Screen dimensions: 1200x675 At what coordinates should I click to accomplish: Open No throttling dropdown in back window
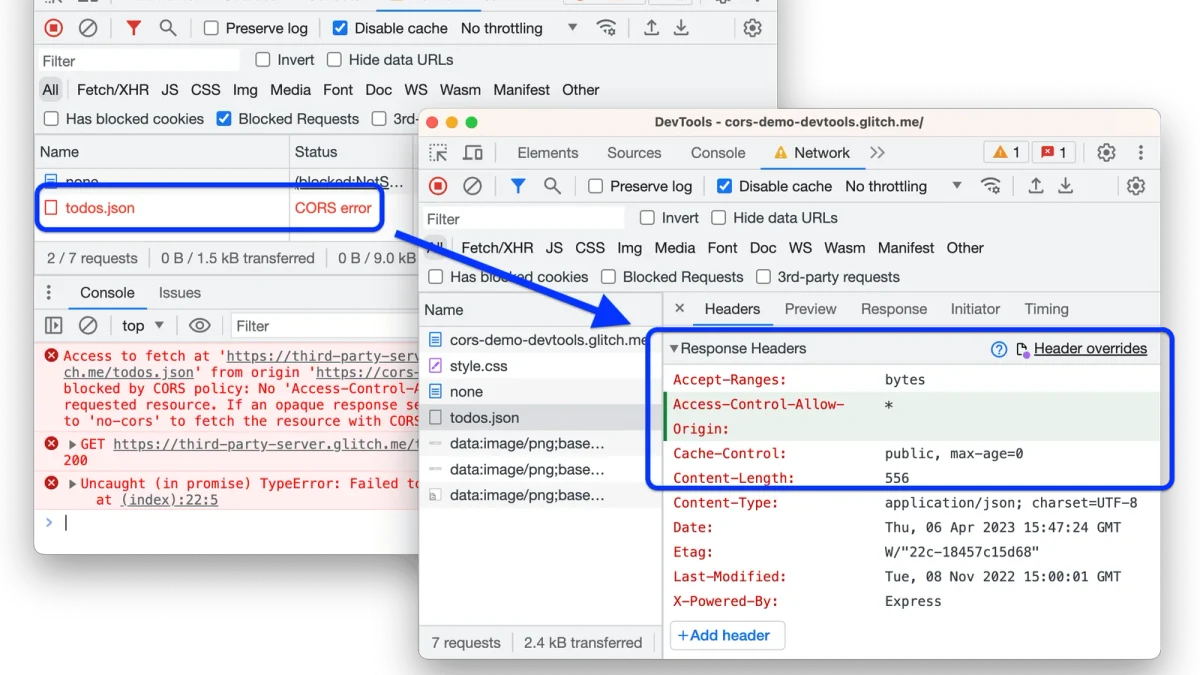coord(519,28)
